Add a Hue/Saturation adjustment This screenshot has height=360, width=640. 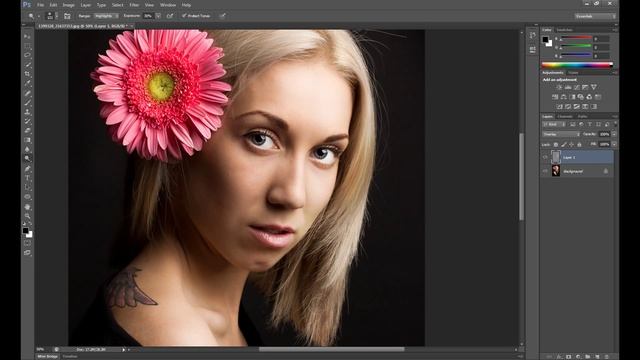pyautogui.click(x=555, y=97)
